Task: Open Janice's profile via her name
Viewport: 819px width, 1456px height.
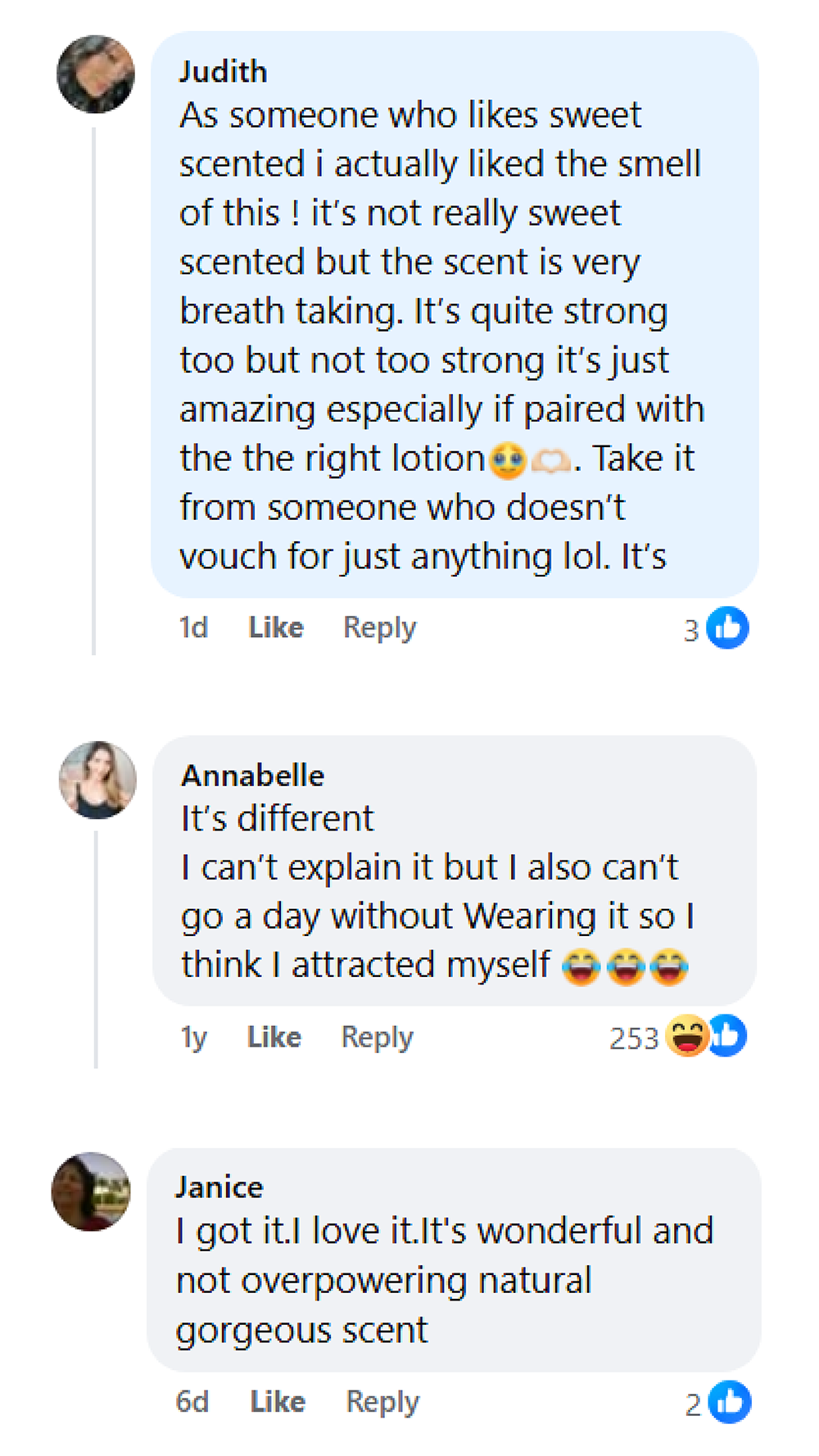Action: point(219,1187)
